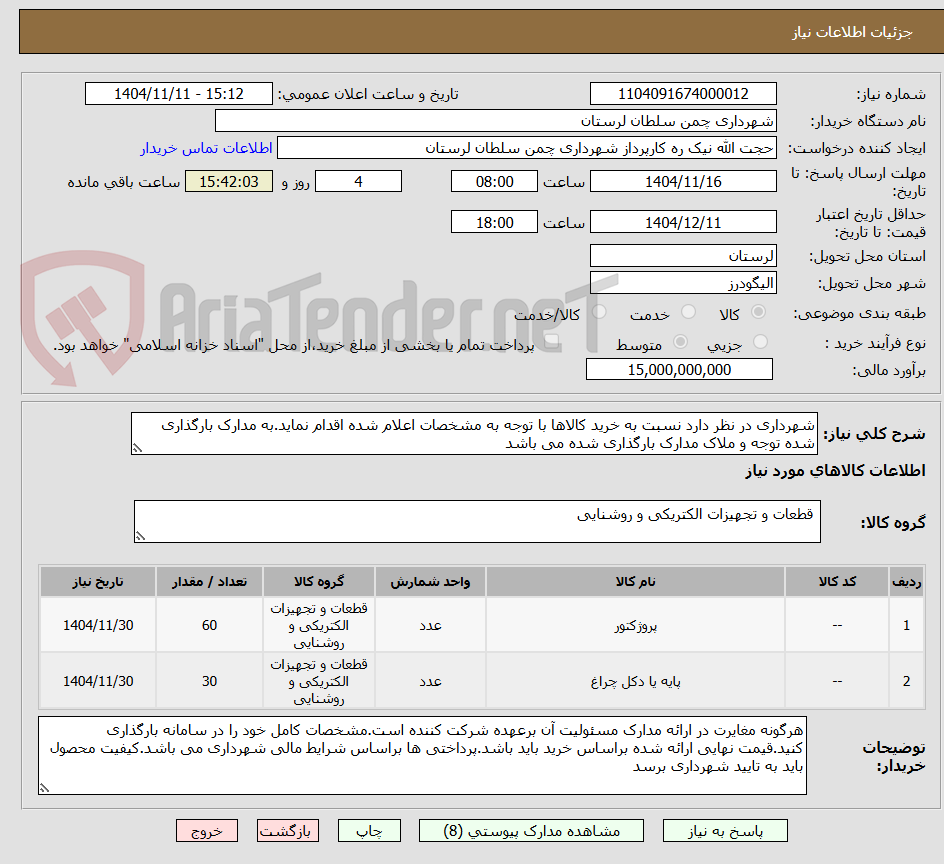Viewport: 944px width, 864px height.
Task: Click the ردیف column header
Action: tap(907, 582)
